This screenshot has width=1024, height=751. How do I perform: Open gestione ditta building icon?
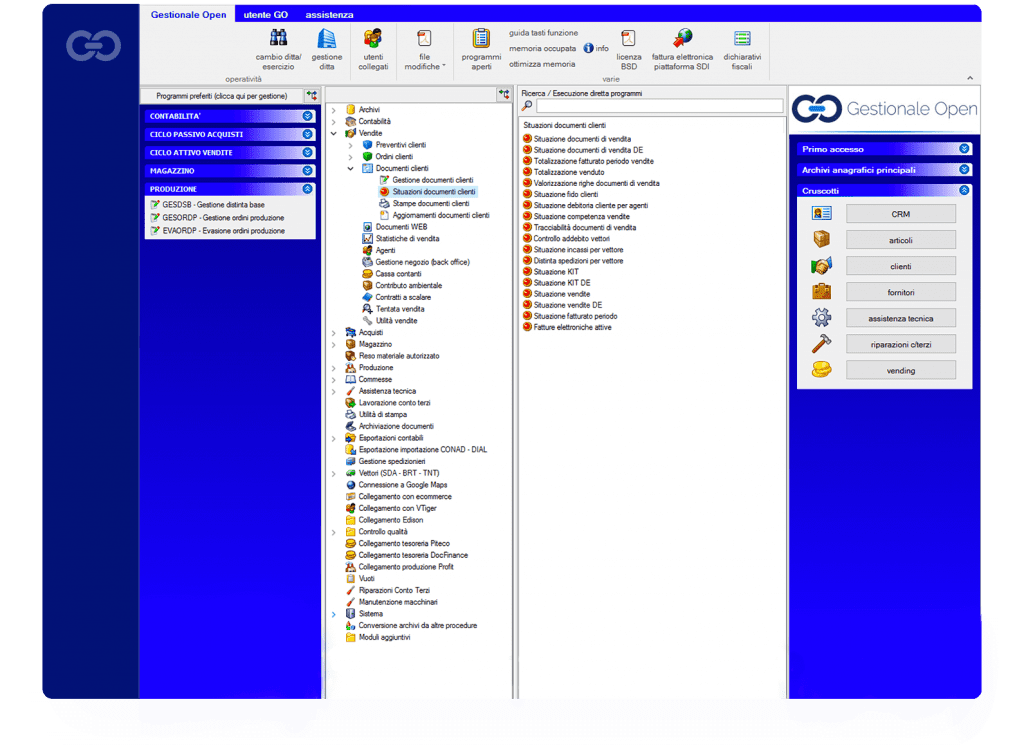(326, 38)
